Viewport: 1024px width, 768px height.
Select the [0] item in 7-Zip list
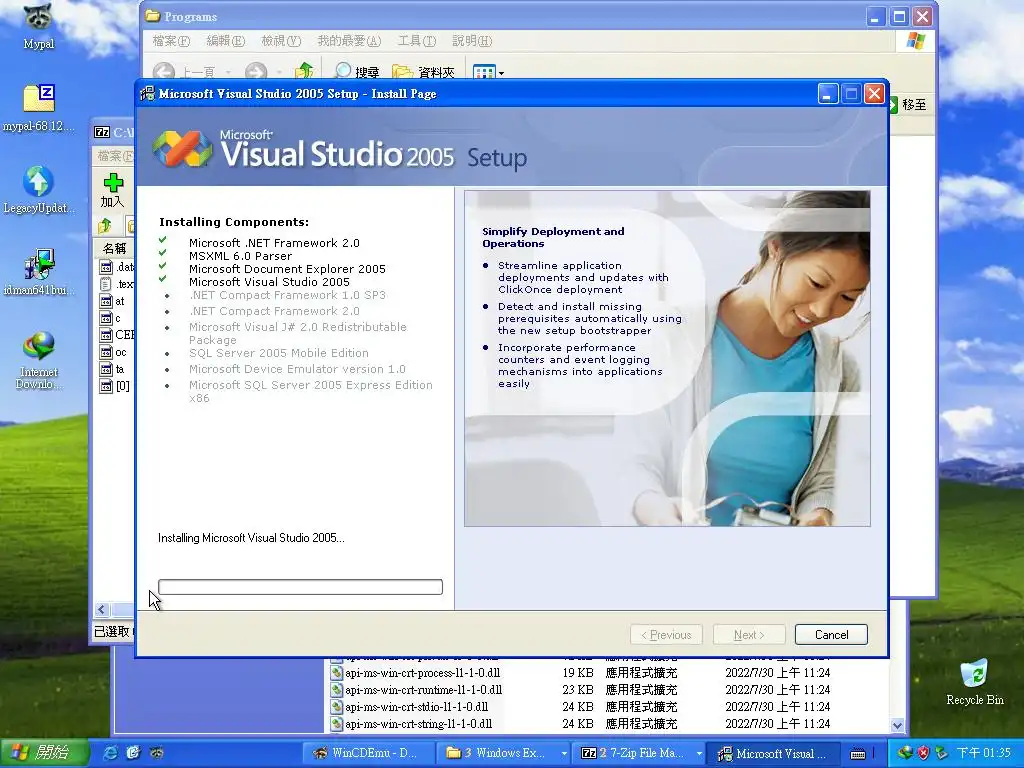tap(115, 386)
